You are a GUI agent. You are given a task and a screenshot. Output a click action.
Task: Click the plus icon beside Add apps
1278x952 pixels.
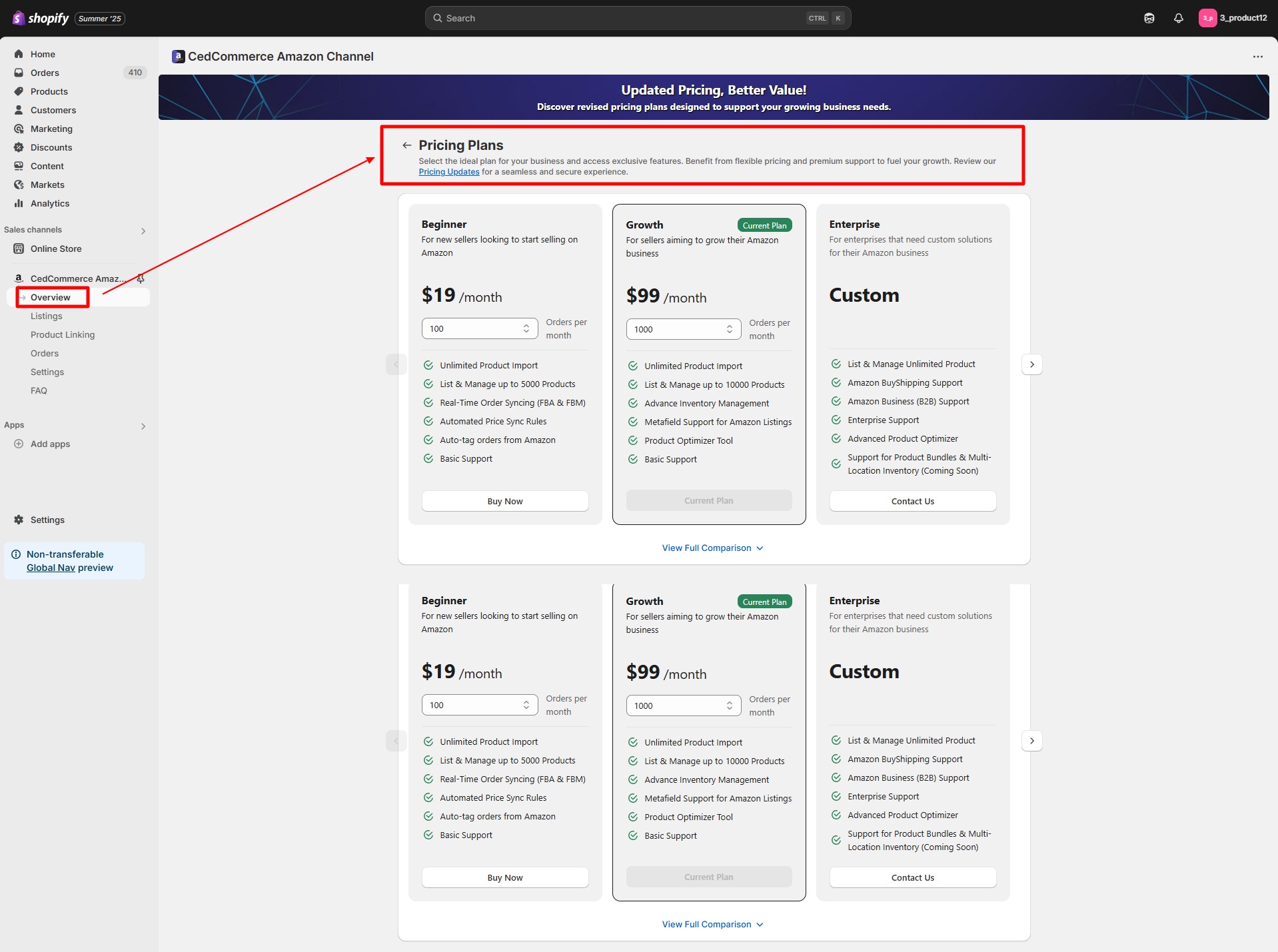[x=19, y=444]
